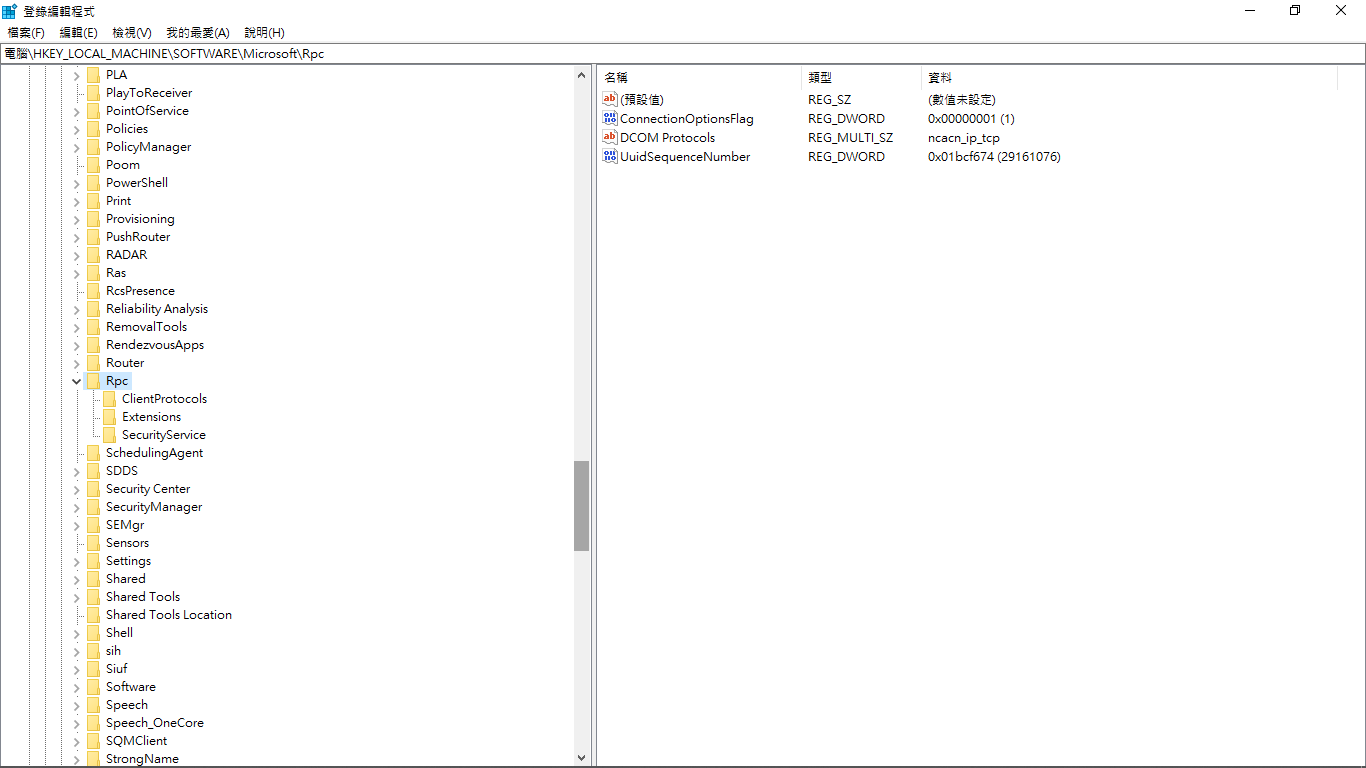
Task: Click the Speech folder icon
Action: coord(93,705)
